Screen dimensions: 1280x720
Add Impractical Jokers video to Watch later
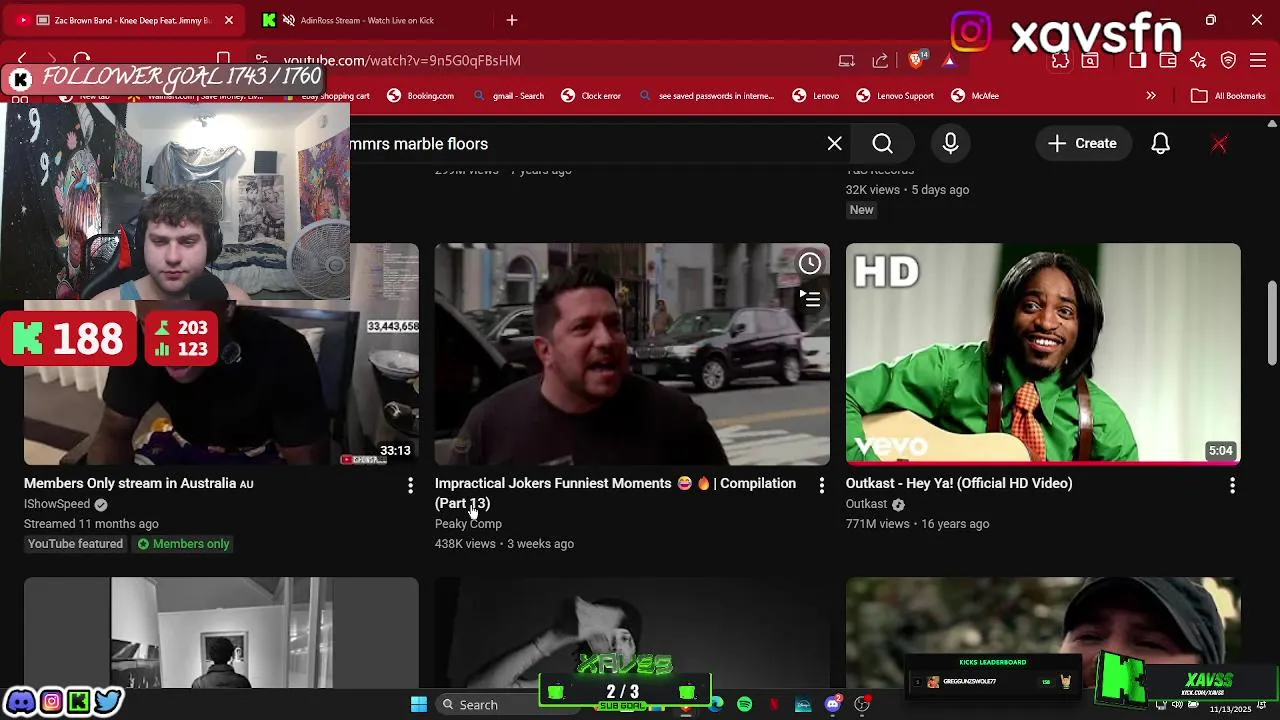[810, 263]
